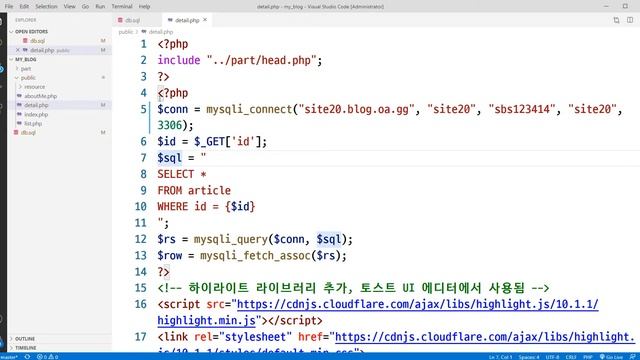Collapse the Open Editors section
Viewport: 640px width, 360px height.
pyautogui.click(x=31, y=31)
